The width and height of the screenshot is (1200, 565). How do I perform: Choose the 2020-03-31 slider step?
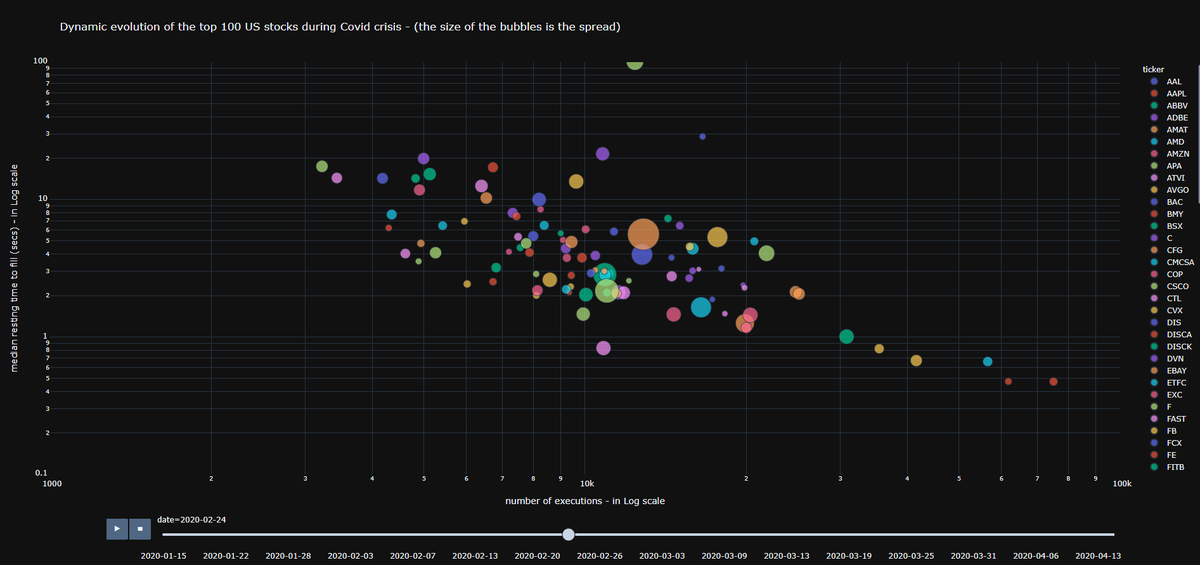pos(973,554)
